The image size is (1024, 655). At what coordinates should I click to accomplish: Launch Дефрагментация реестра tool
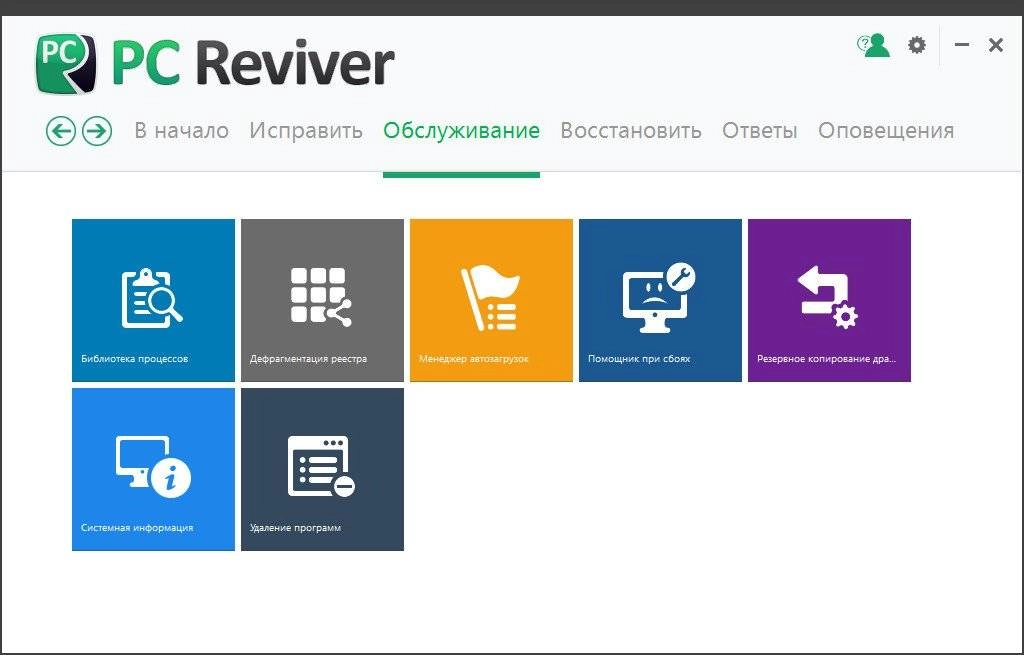pyautogui.click(x=323, y=300)
